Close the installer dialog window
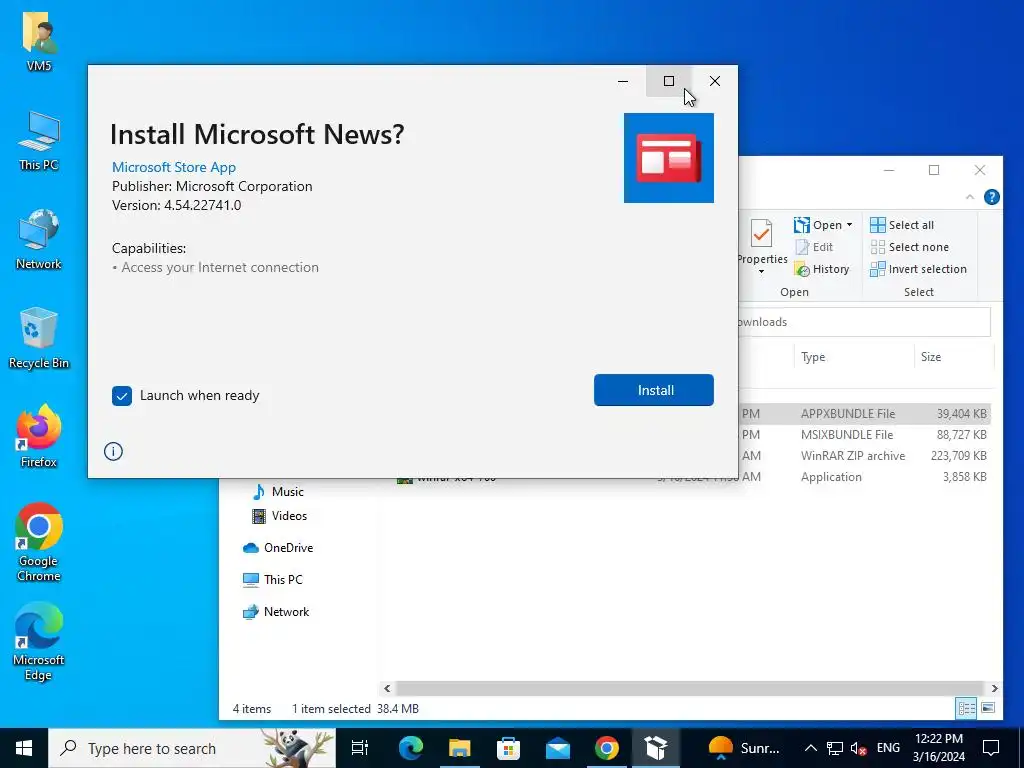The width and height of the screenshot is (1024, 768). pyautogui.click(x=715, y=81)
